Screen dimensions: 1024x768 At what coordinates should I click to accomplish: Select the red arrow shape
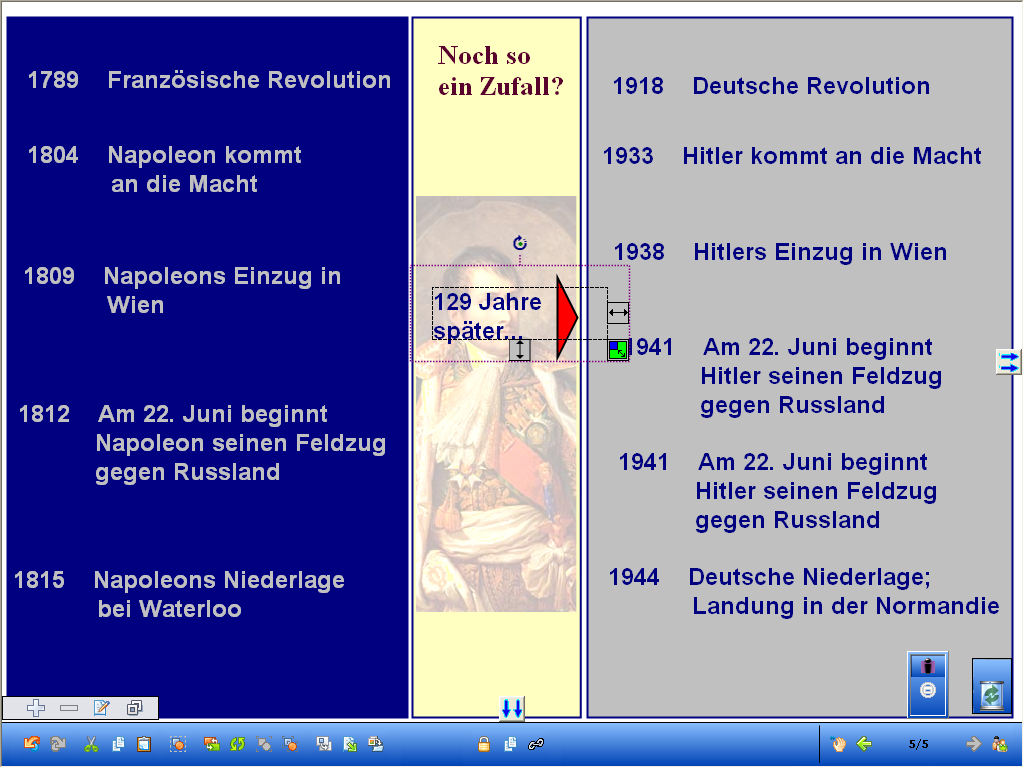coord(566,318)
